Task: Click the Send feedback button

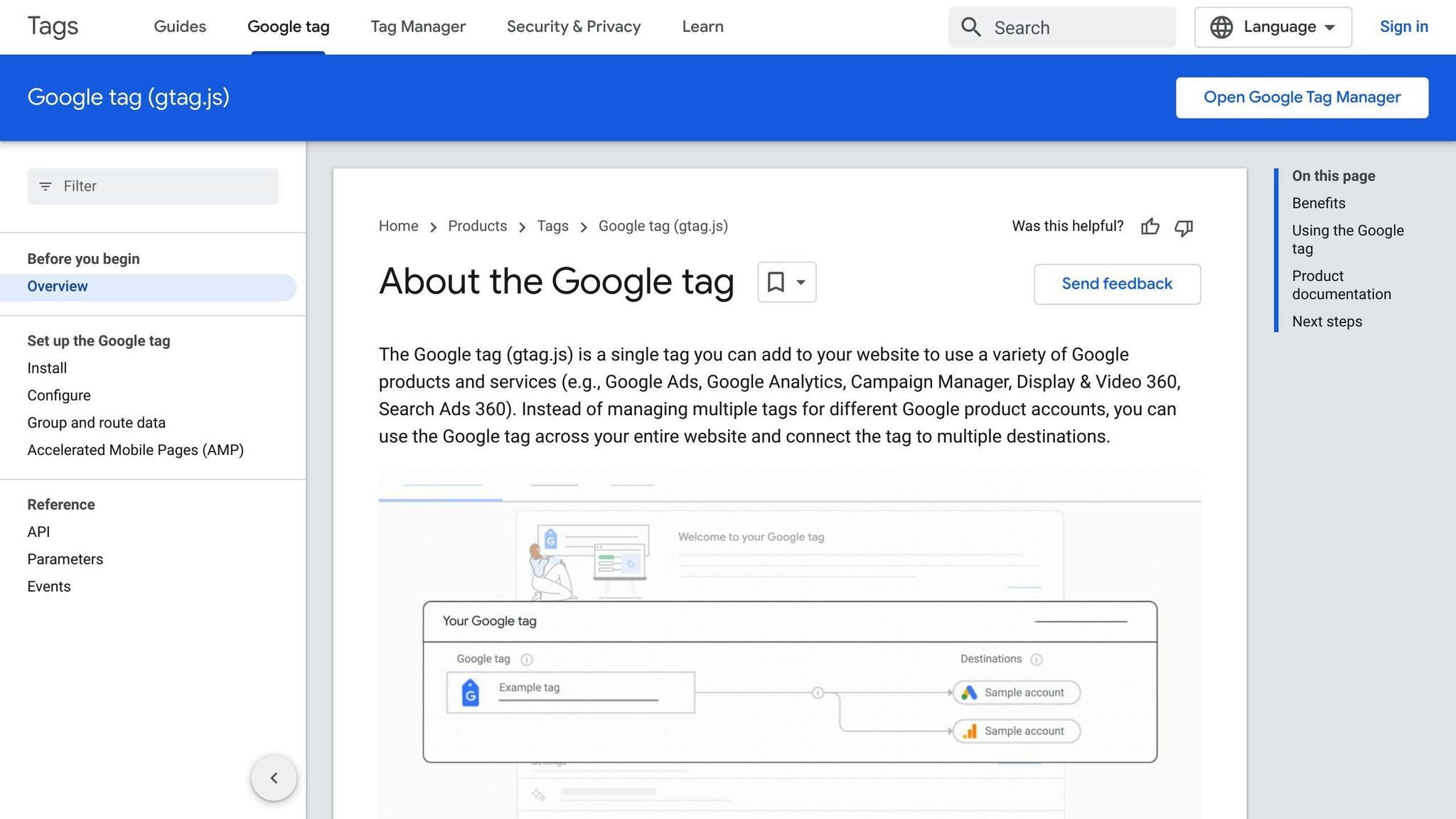Action: click(x=1116, y=284)
